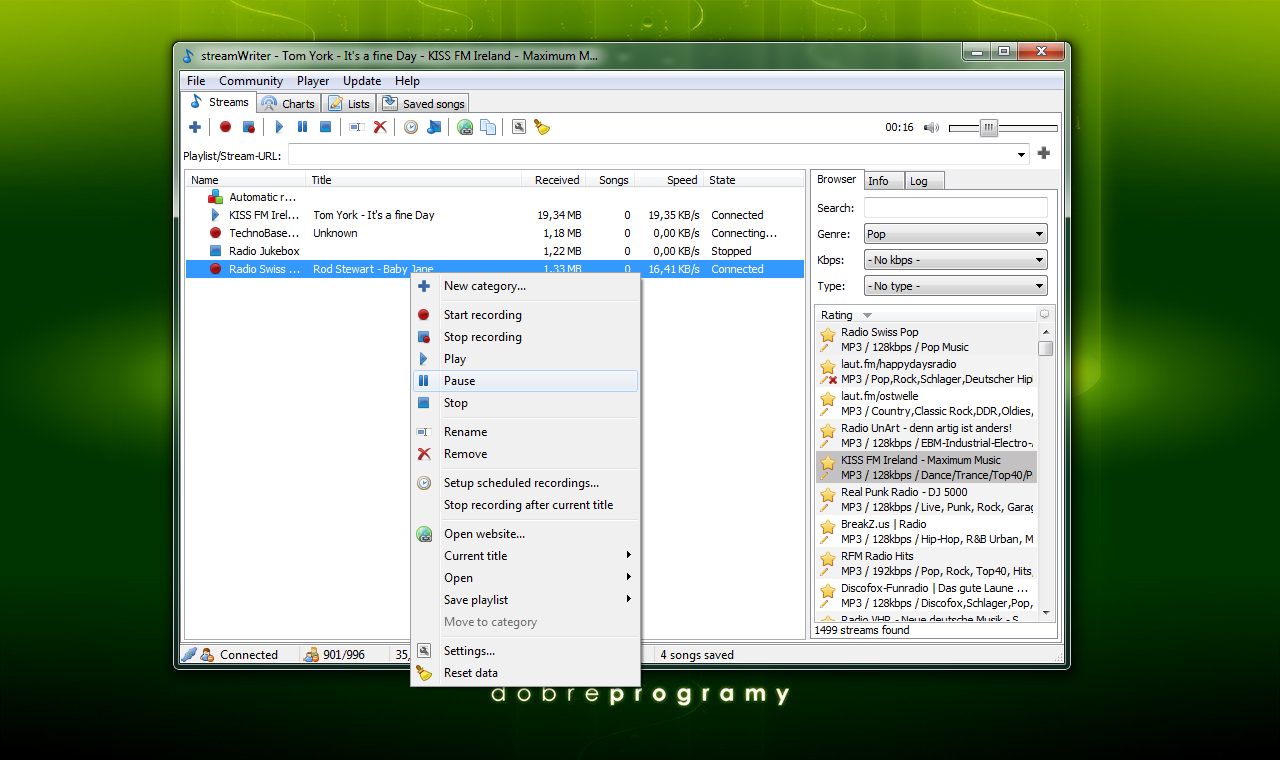Click the stream settings toolbar icon
1280x760 pixels.
pyautogui.click(x=519, y=127)
